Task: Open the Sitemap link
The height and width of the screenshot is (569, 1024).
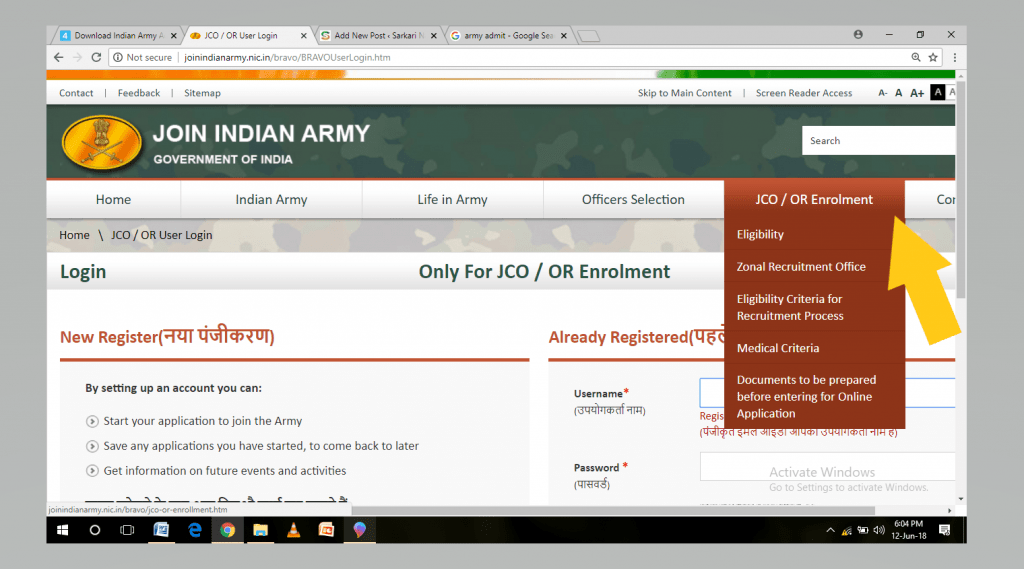Action: (202, 93)
